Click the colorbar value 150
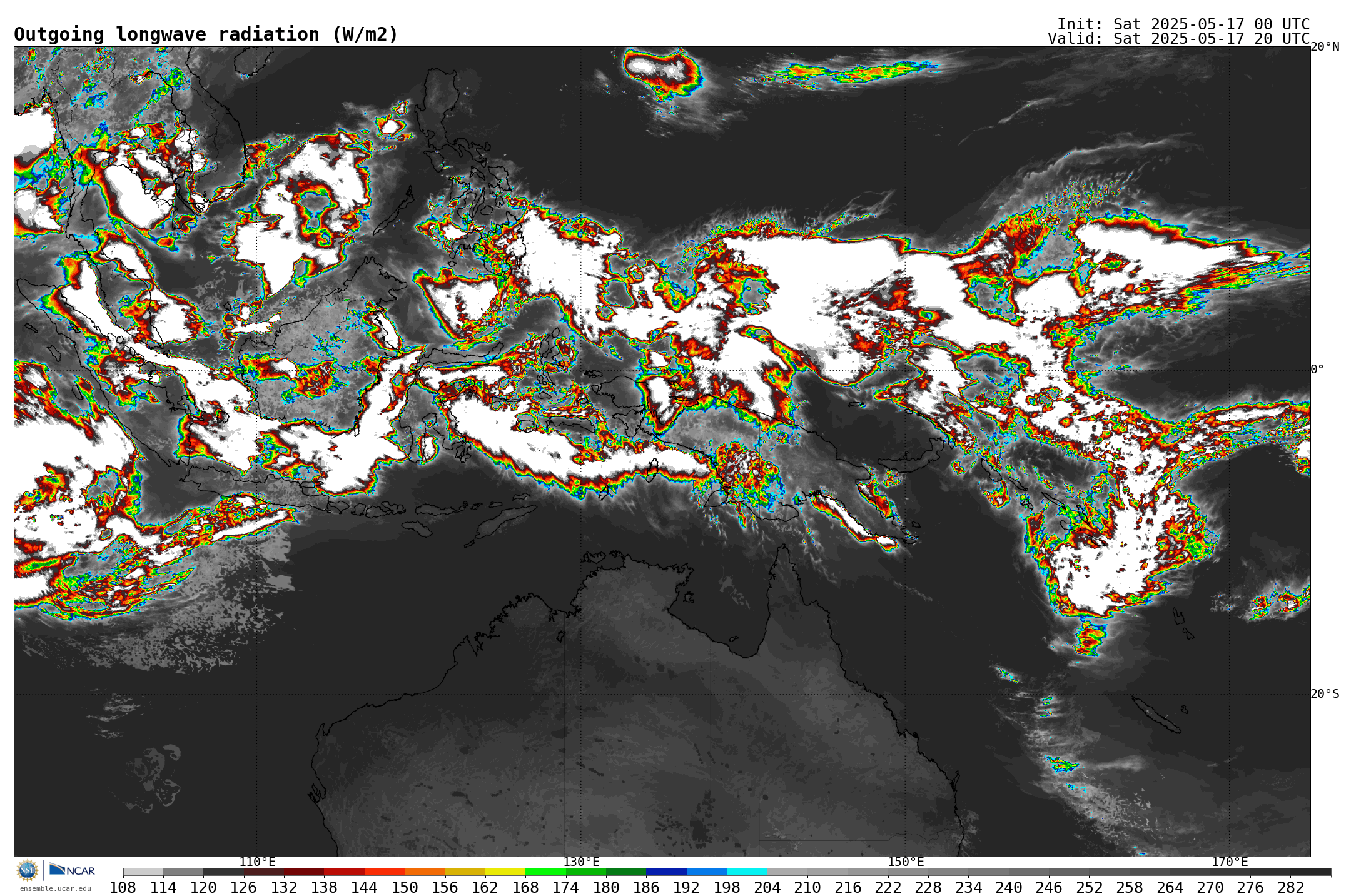 [x=405, y=887]
